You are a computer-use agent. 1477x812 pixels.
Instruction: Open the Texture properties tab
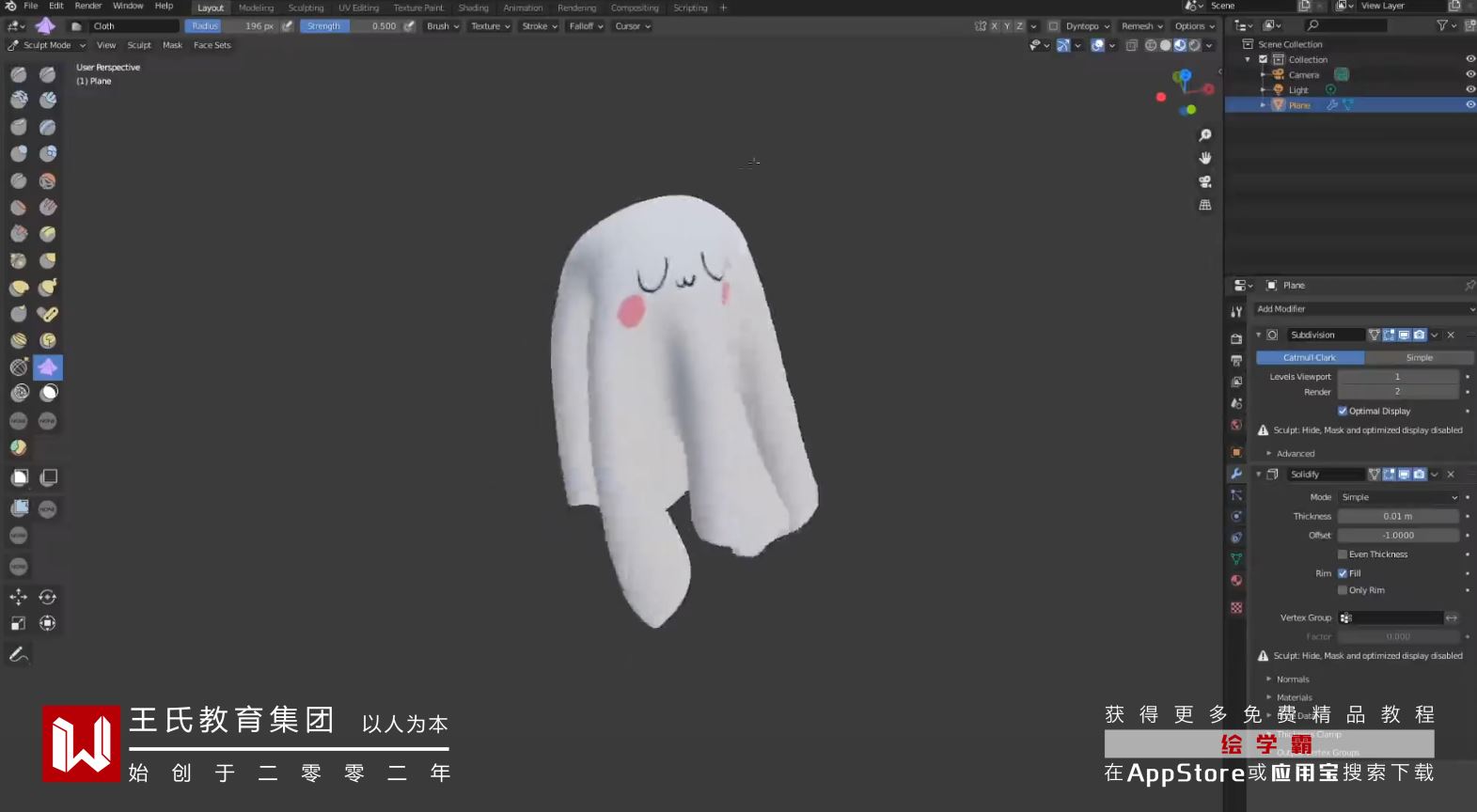1236,607
